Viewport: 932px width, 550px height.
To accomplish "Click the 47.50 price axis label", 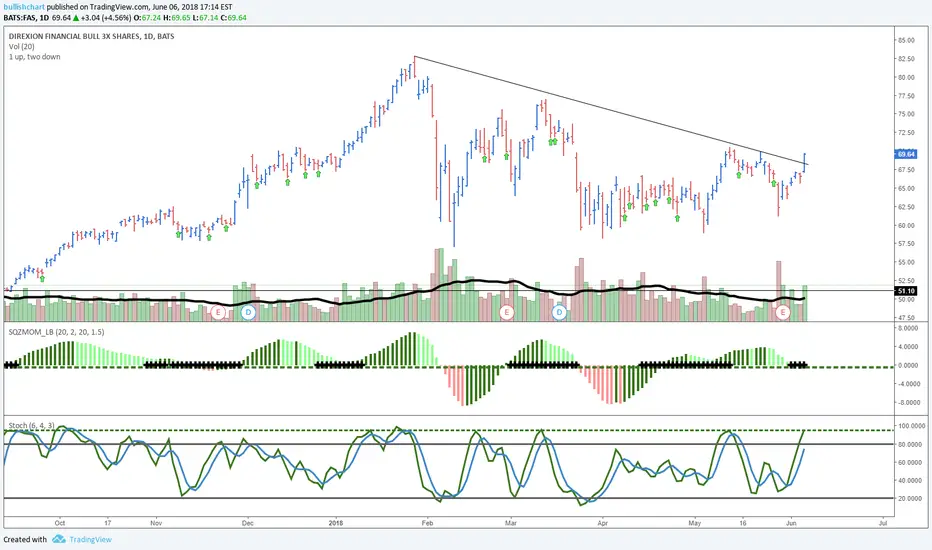I will [906, 318].
